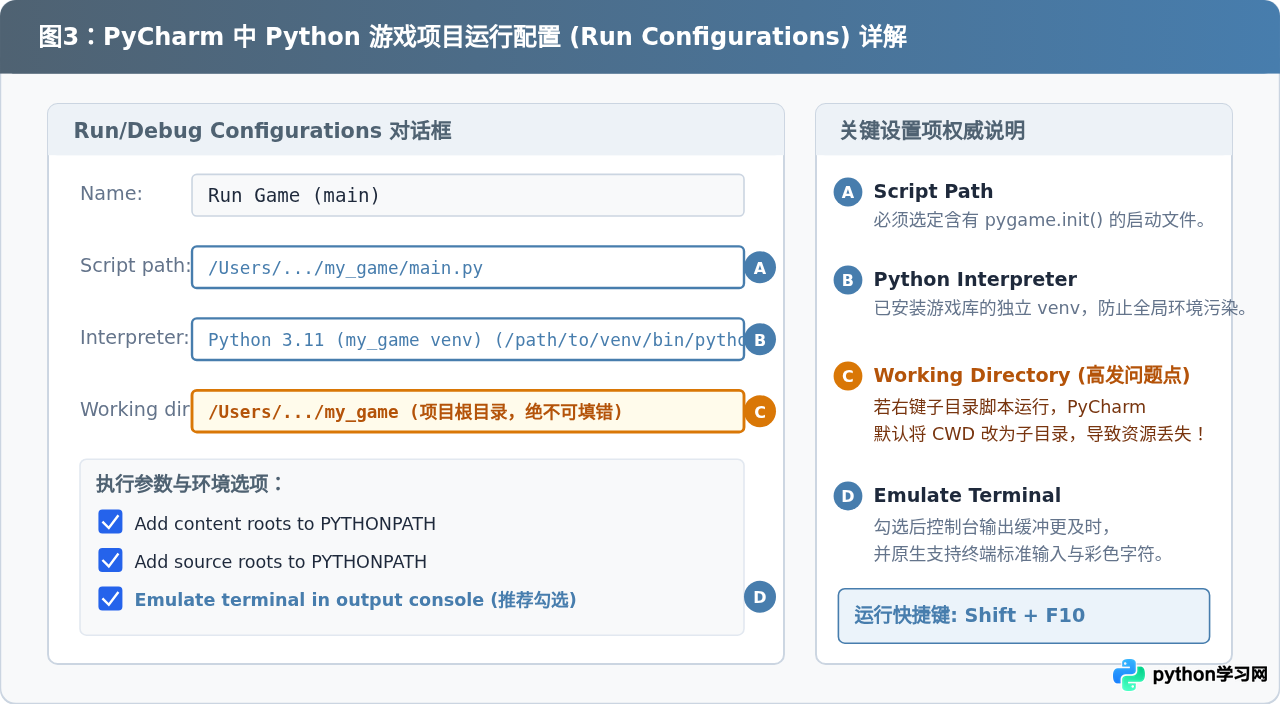Click the python学习网 text
1280x704 pixels.
point(1210,674)
